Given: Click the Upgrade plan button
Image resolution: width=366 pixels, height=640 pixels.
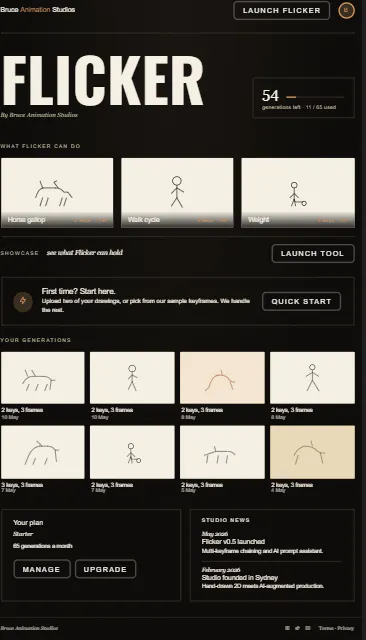Looking at the screenshot, I should (x=105, y=569).
